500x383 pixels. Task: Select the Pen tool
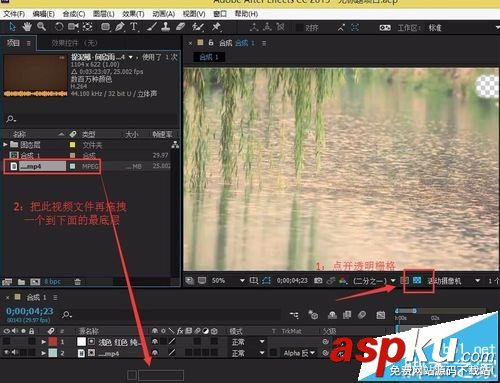click(x=119, y=27)
